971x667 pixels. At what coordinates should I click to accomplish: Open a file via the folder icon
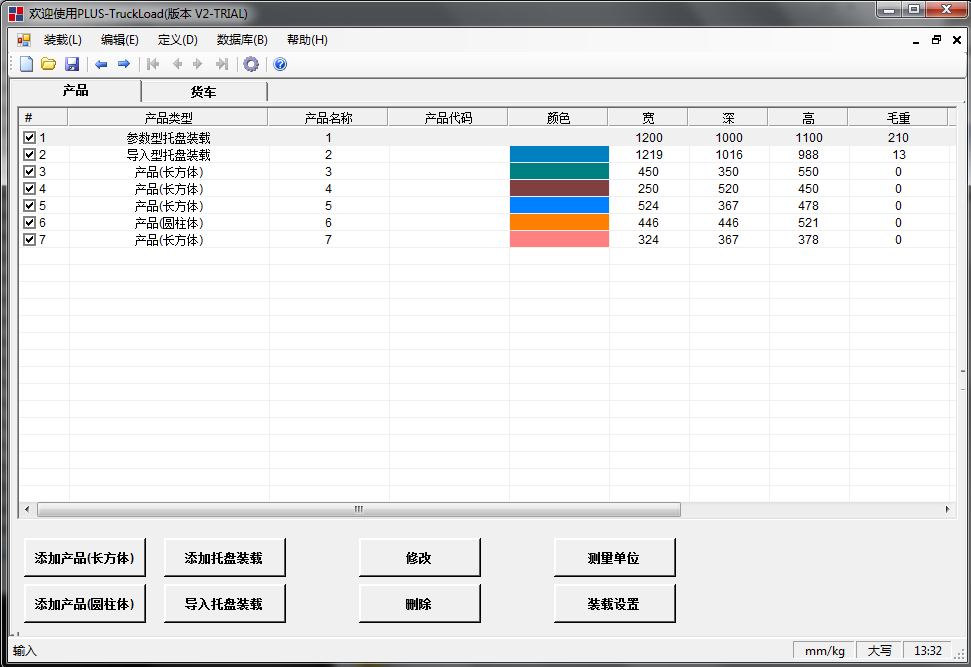pos(48,64)
